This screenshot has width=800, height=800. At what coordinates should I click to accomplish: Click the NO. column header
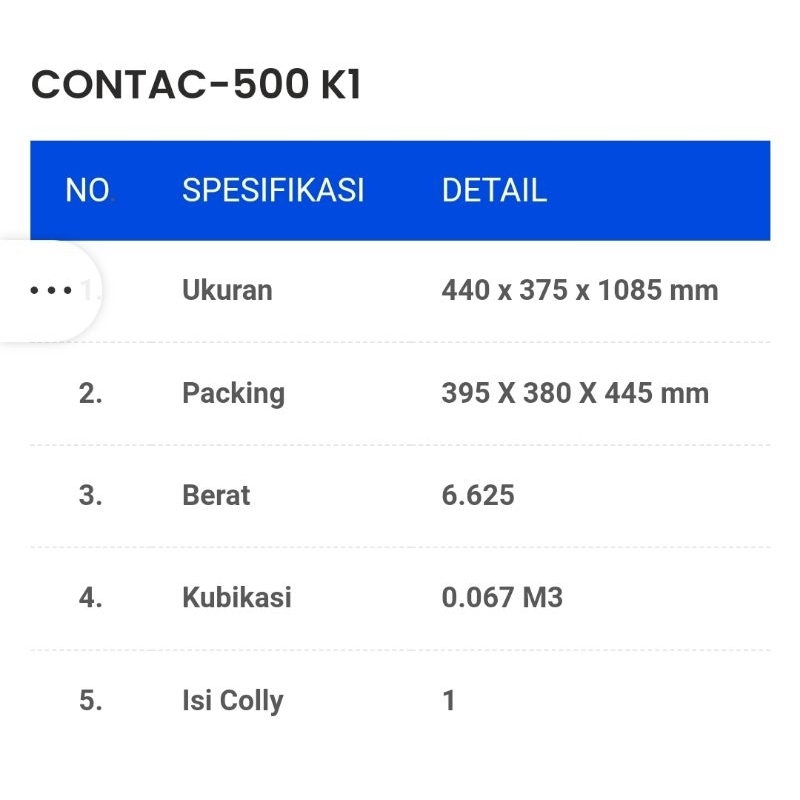tap(89, 190)
